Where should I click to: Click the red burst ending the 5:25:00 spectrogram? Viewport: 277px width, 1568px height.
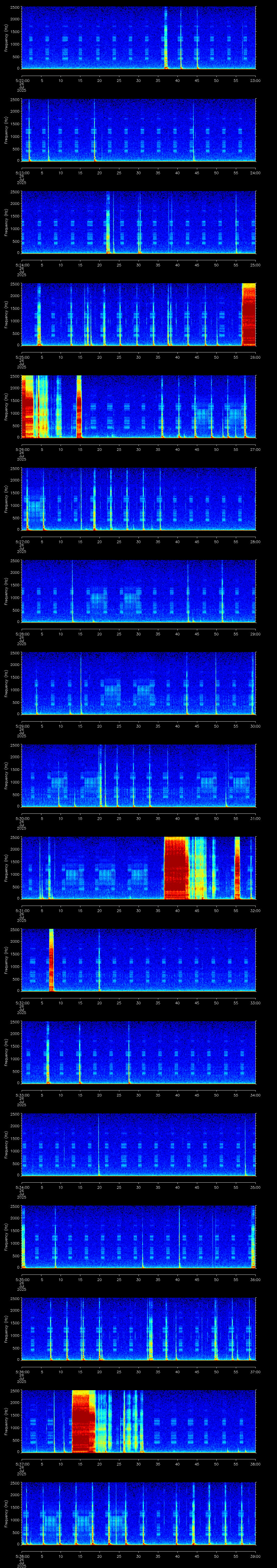[248, 314]
